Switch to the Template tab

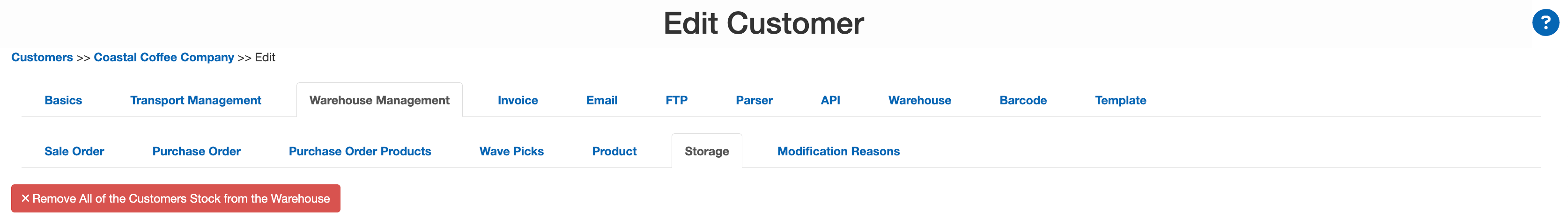coord(1120,100)
